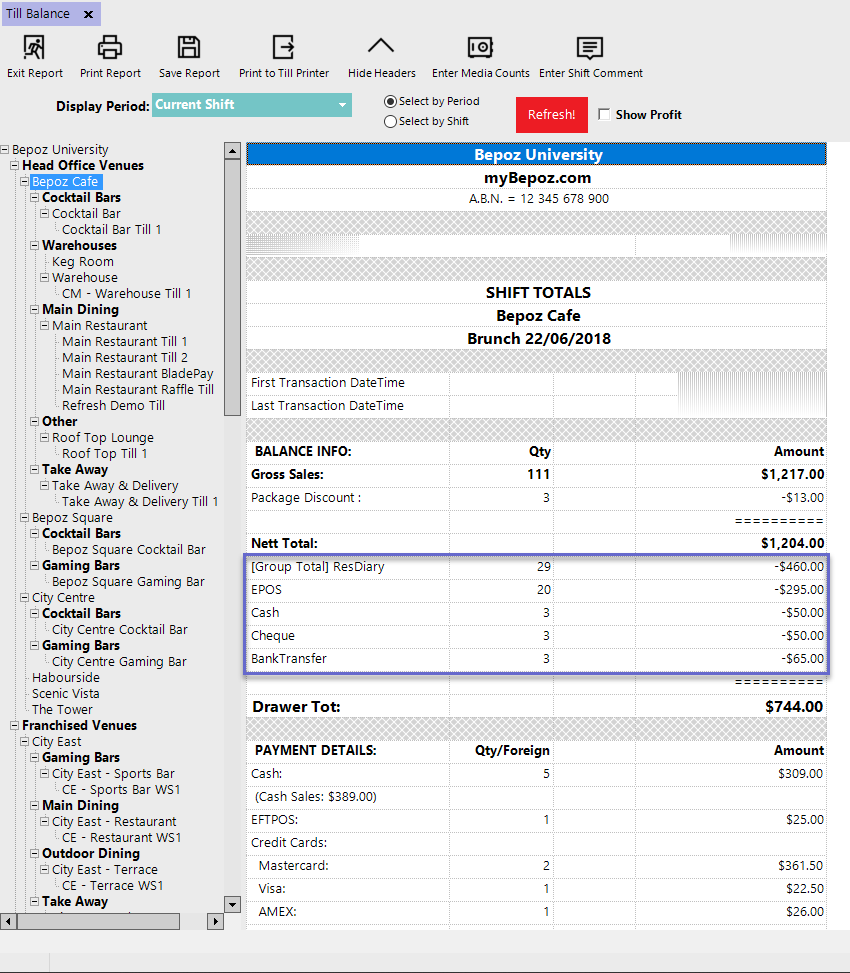Click the tree vertical scrollbar thumb
The image size is (850, 973).
click(232, 287)
